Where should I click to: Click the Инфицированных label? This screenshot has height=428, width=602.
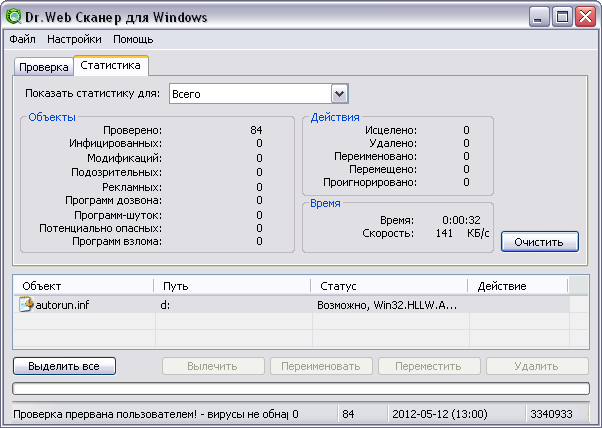pos(116,143)
